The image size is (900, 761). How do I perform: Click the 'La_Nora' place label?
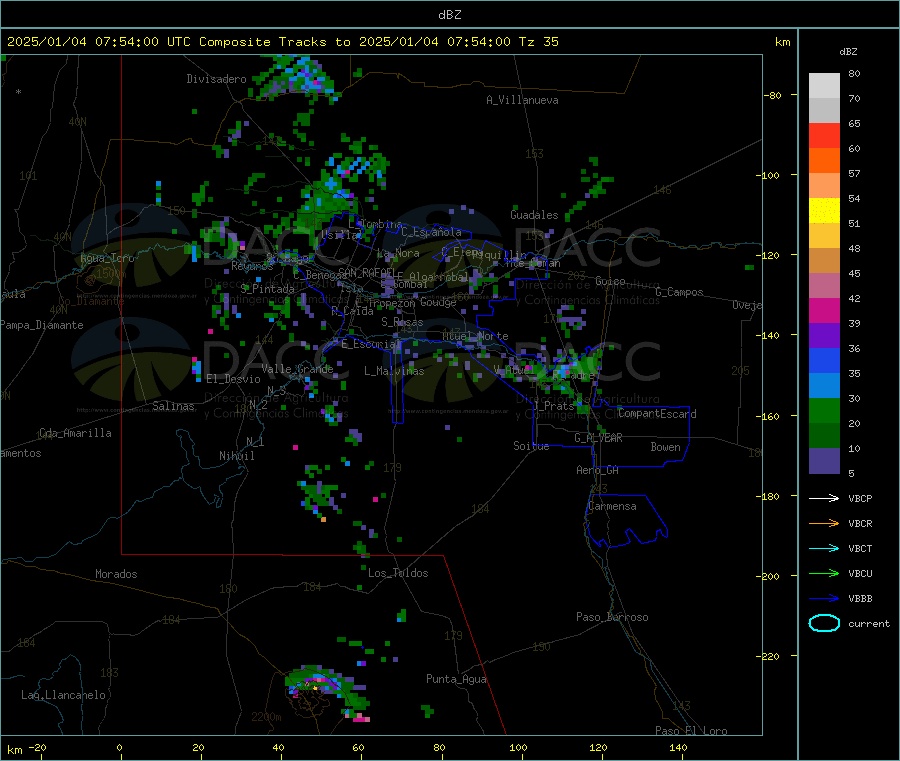click(x=398, y=253)
